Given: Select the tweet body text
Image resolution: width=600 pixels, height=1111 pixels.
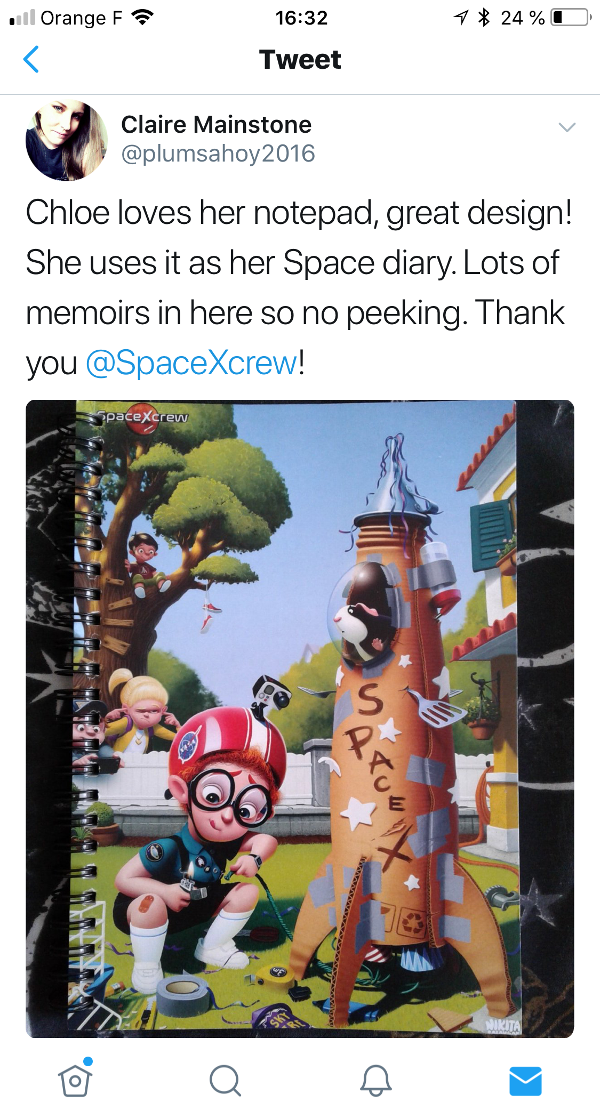Looking at the screenshot, I should [x=299, y=288].
